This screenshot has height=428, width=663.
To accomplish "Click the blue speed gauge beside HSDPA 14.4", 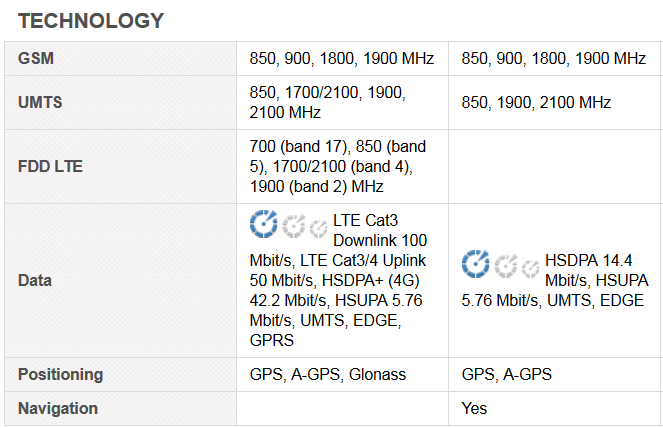I will tap(475, 264).
